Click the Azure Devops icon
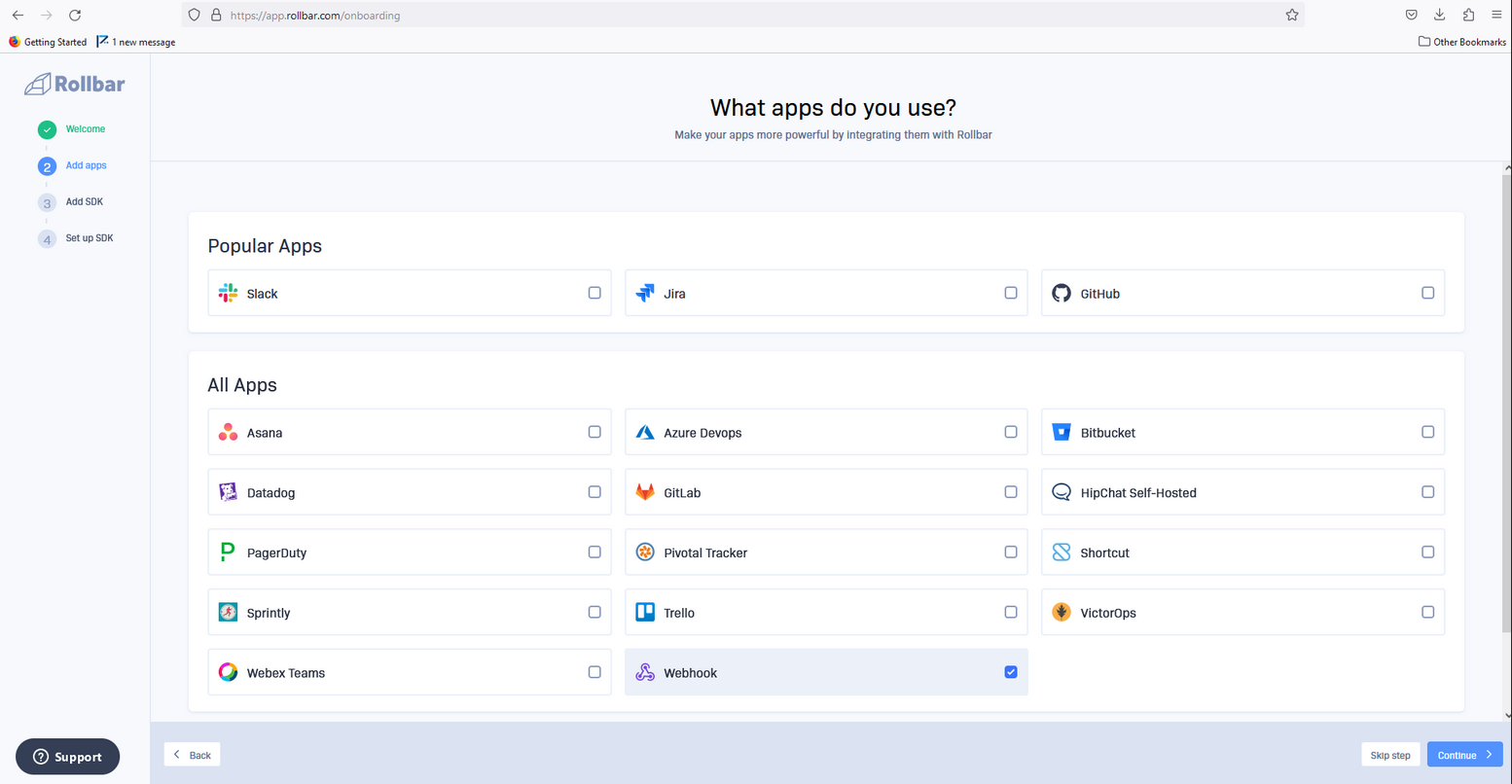This screenshot has height=784, width=1512. 645,432
